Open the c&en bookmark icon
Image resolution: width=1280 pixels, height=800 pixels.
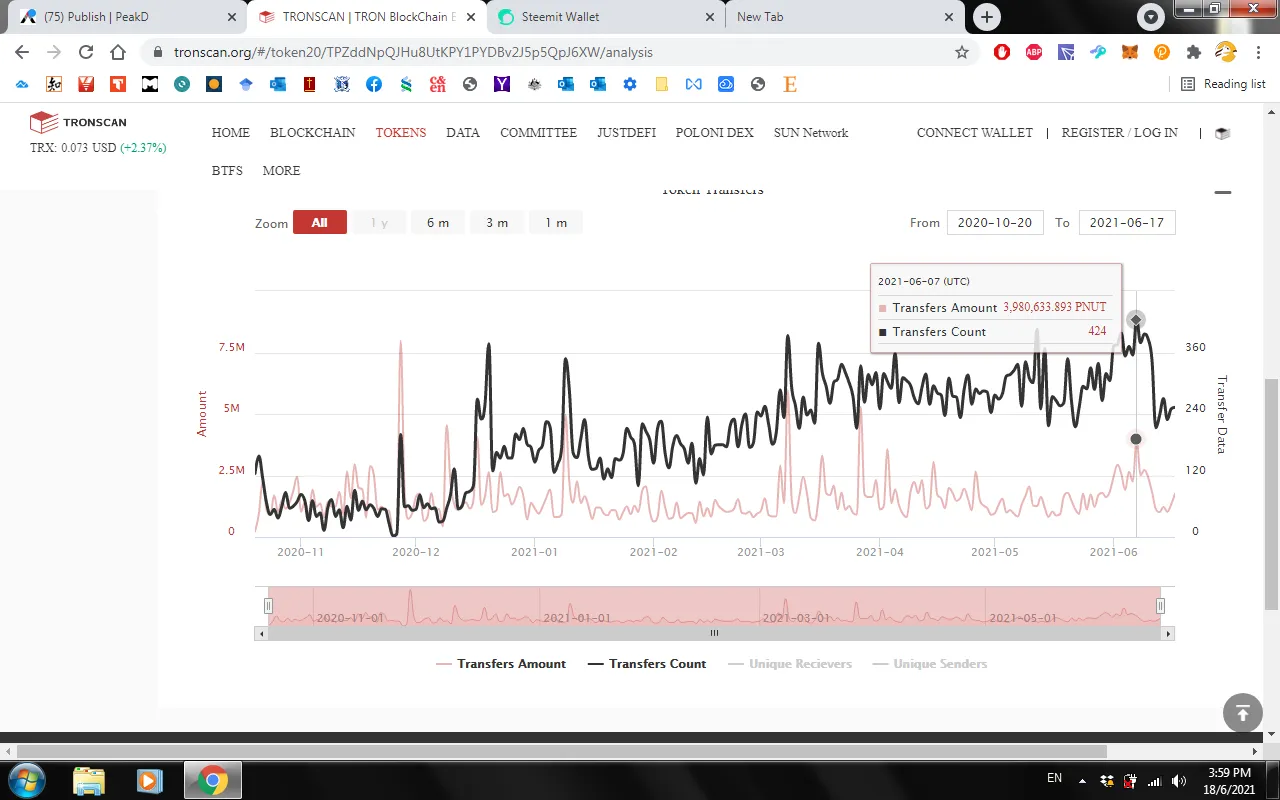[438, 85]
